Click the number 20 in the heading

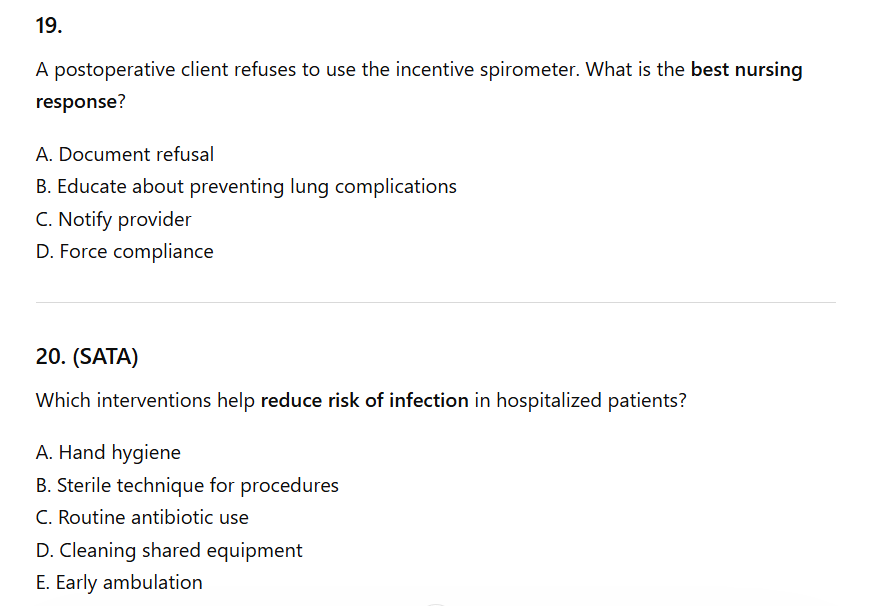(x=50, y=358)
